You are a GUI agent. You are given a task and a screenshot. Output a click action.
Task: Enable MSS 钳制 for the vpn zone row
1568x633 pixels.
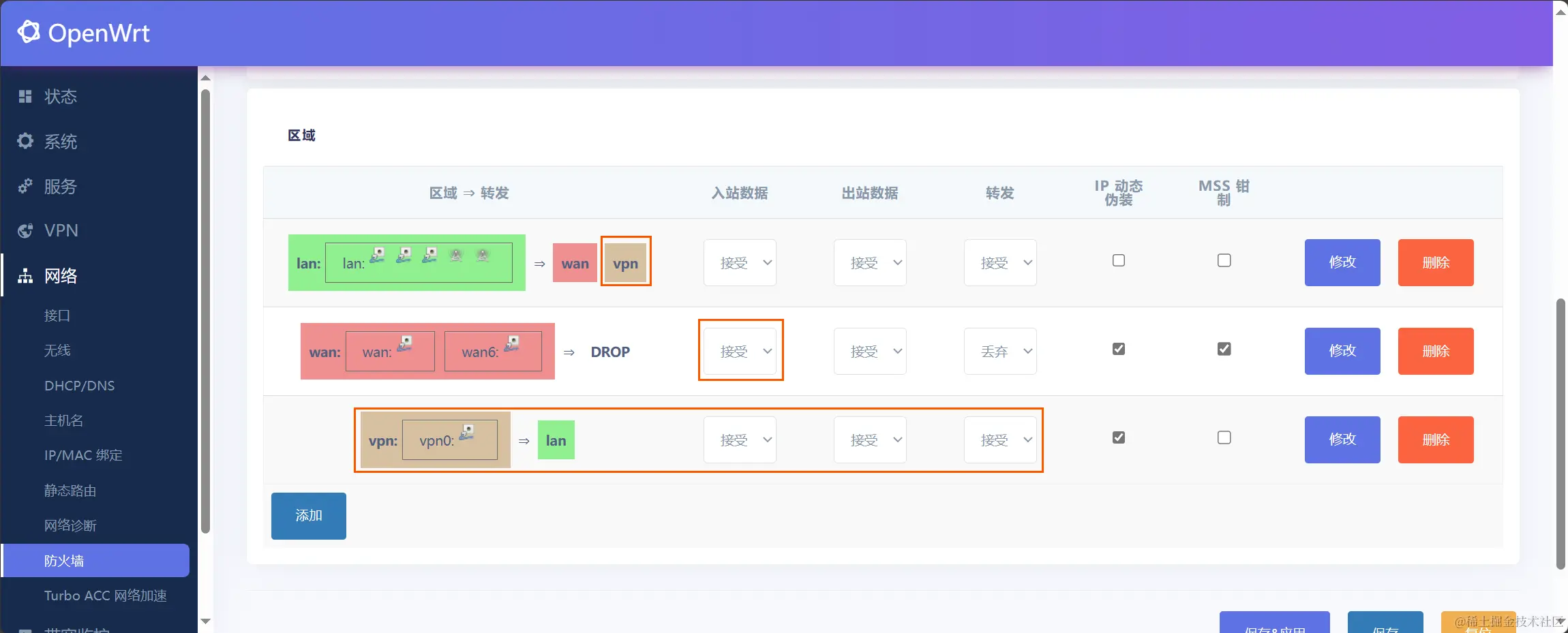click(1224, 437)
